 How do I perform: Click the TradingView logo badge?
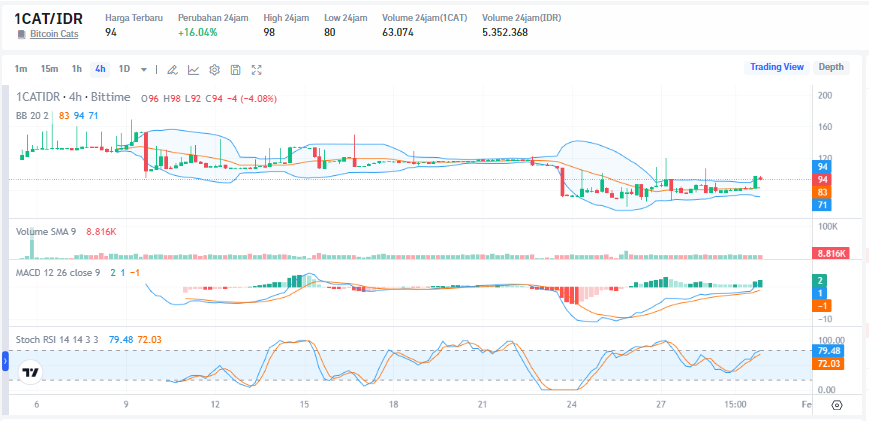30,372
